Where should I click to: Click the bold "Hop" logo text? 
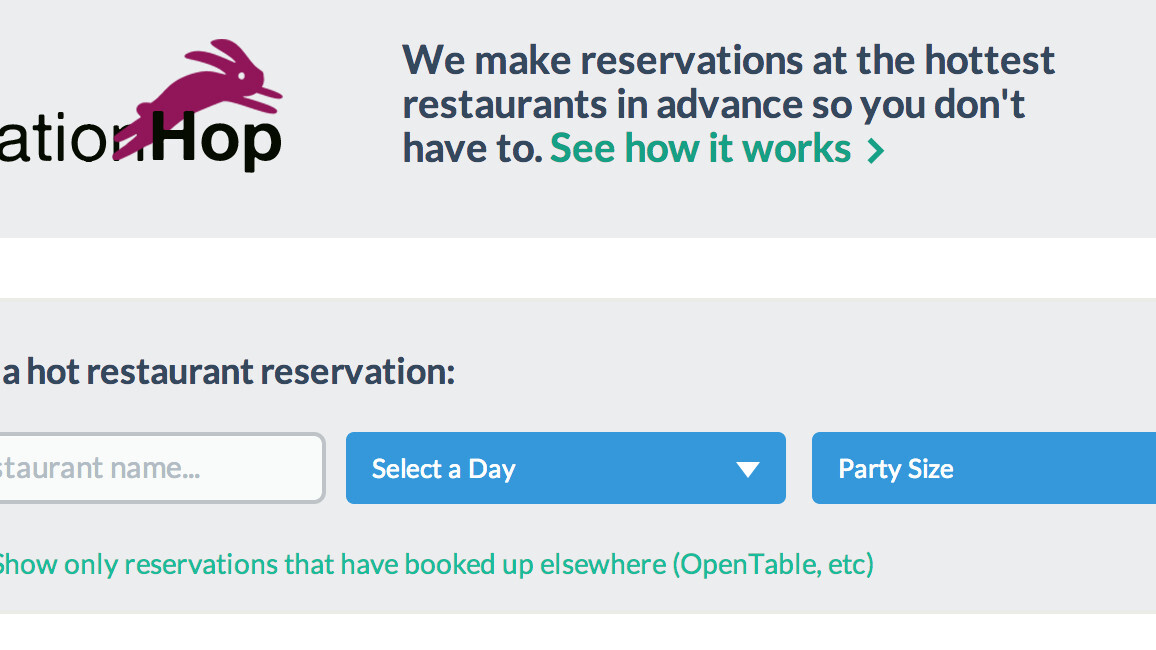coord(217,142)
